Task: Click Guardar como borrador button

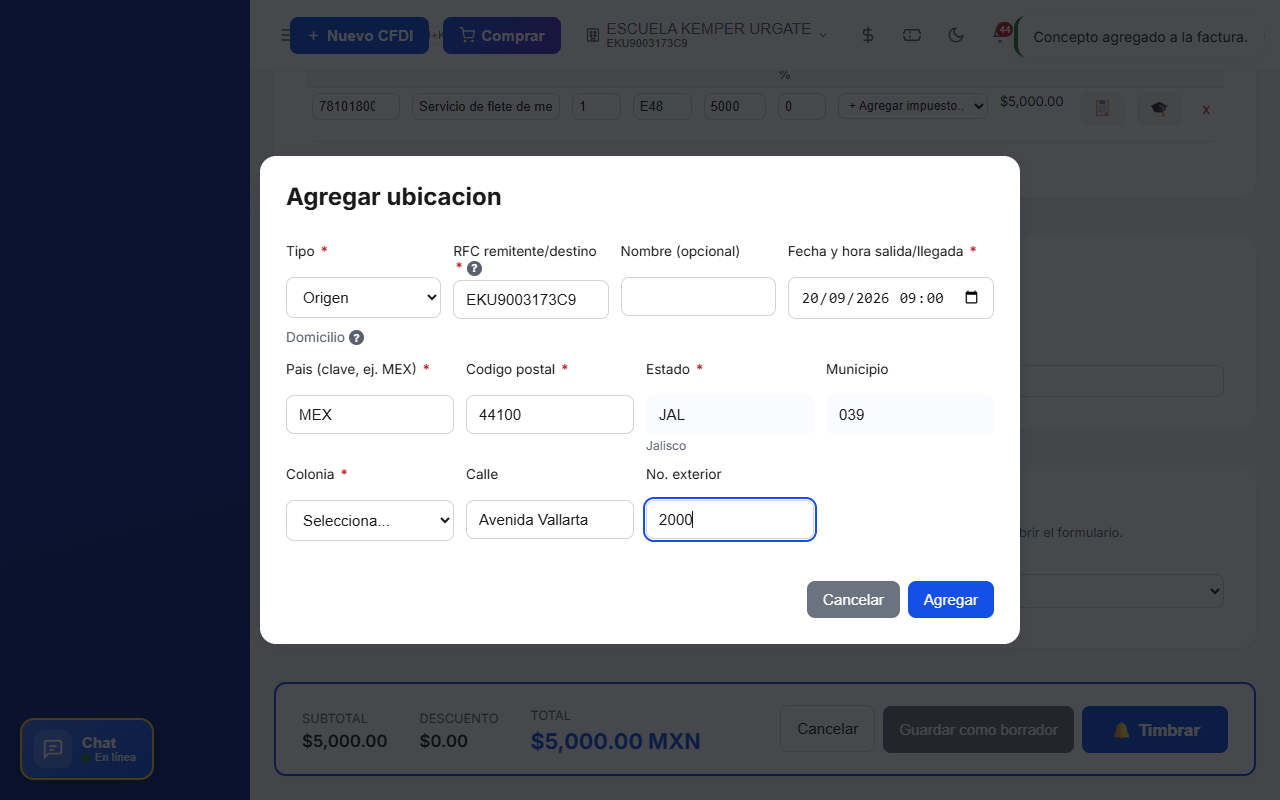Action: pos(978,730)
